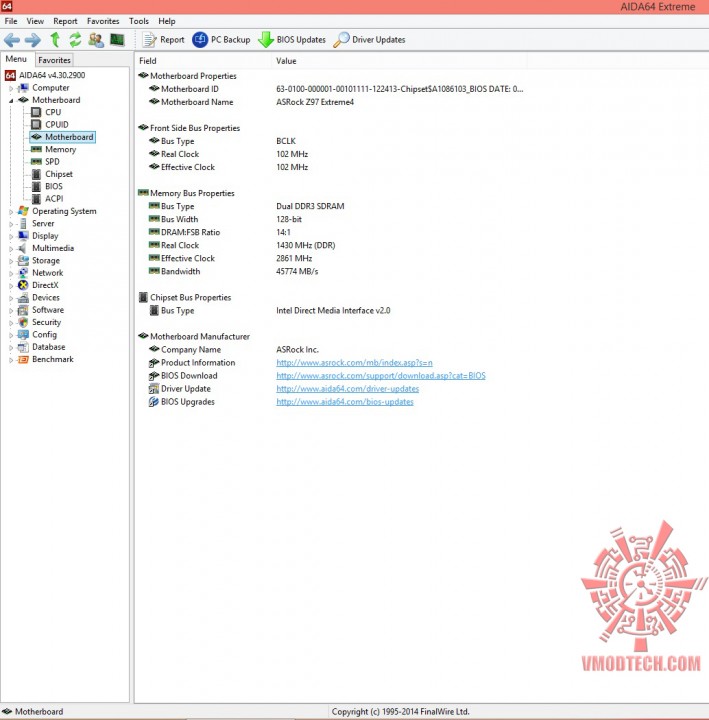Open the Favorites menu
This screenshot has width=709, height=720.
(103, 21)
